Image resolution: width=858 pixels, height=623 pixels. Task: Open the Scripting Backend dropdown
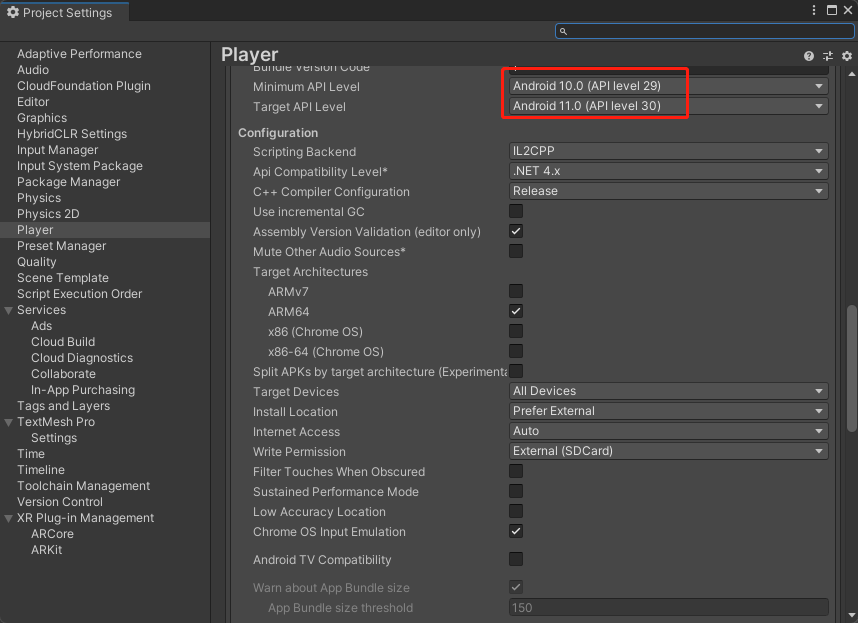click(x=668, y=151)
